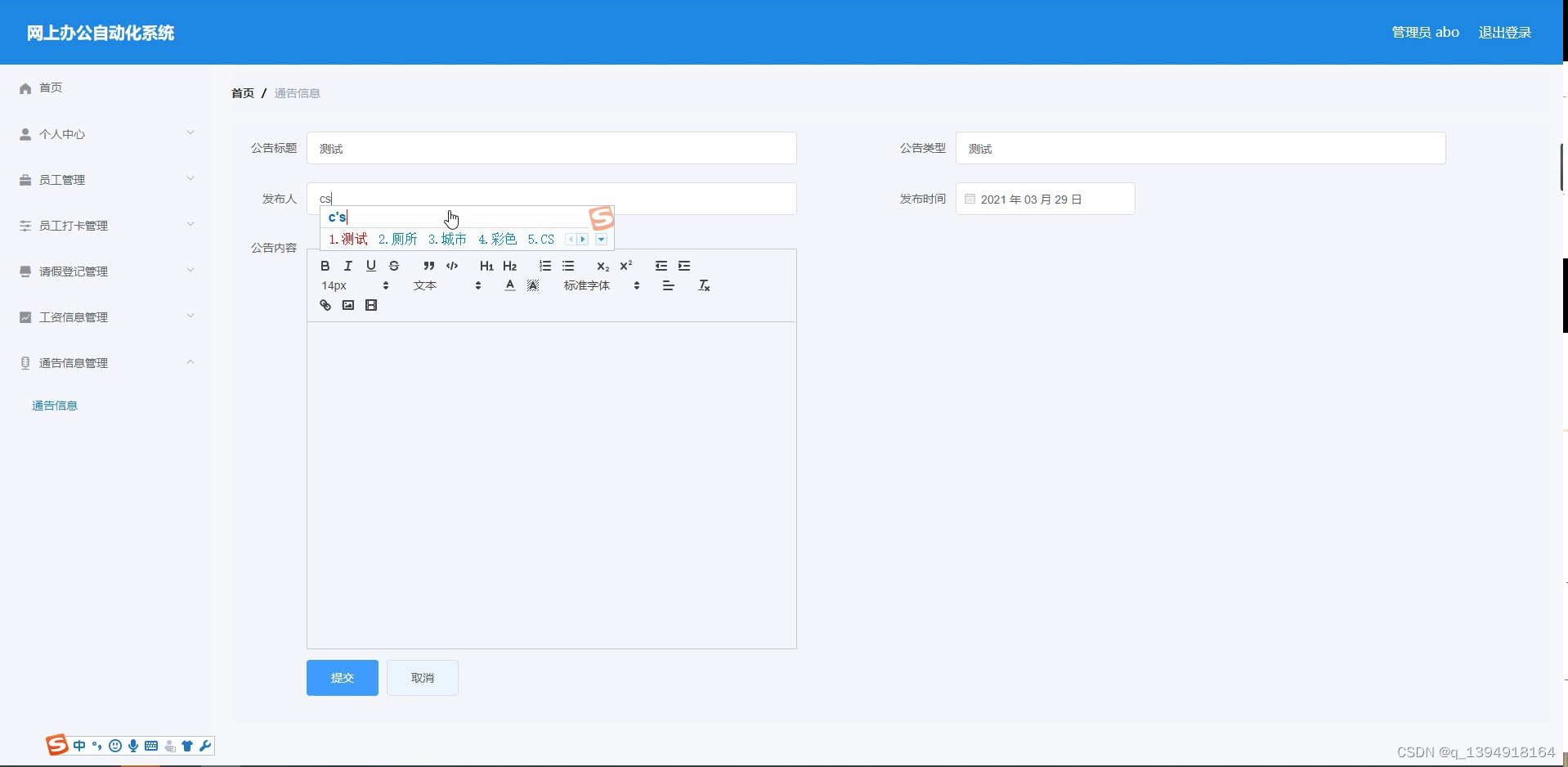Expand the 工资信息管理 menu
Screen dimensions: 1568x767
(106, 316)
